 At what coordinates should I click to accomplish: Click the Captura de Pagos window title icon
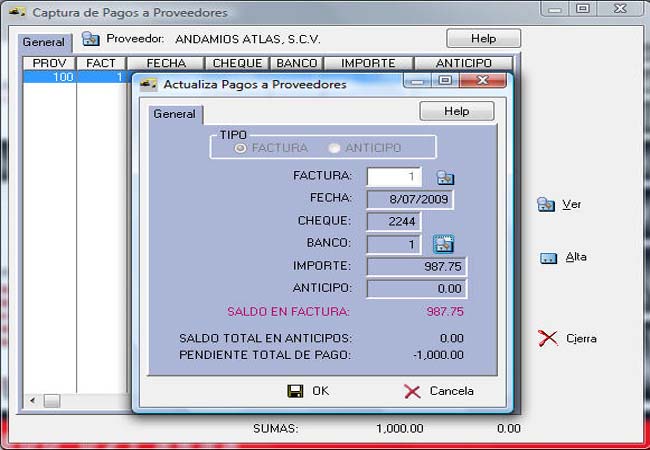[17, 12]
